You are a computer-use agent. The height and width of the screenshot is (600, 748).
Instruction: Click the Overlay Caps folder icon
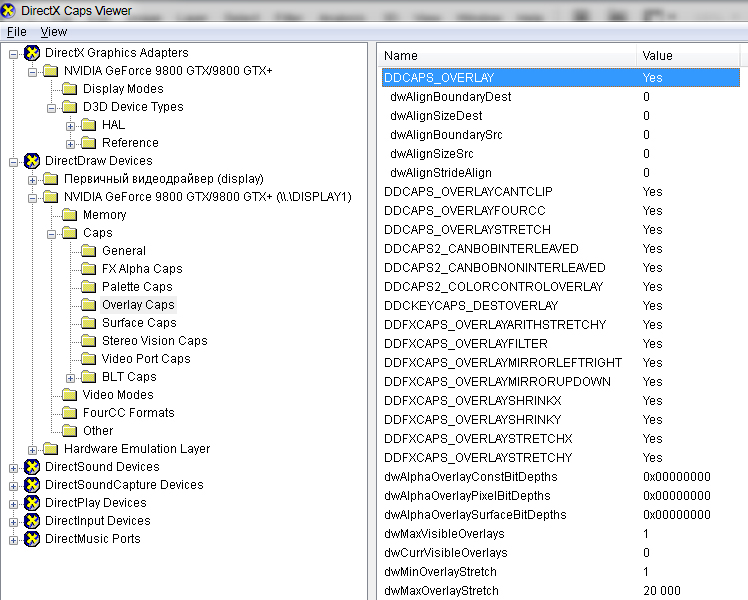pos(89,305)
